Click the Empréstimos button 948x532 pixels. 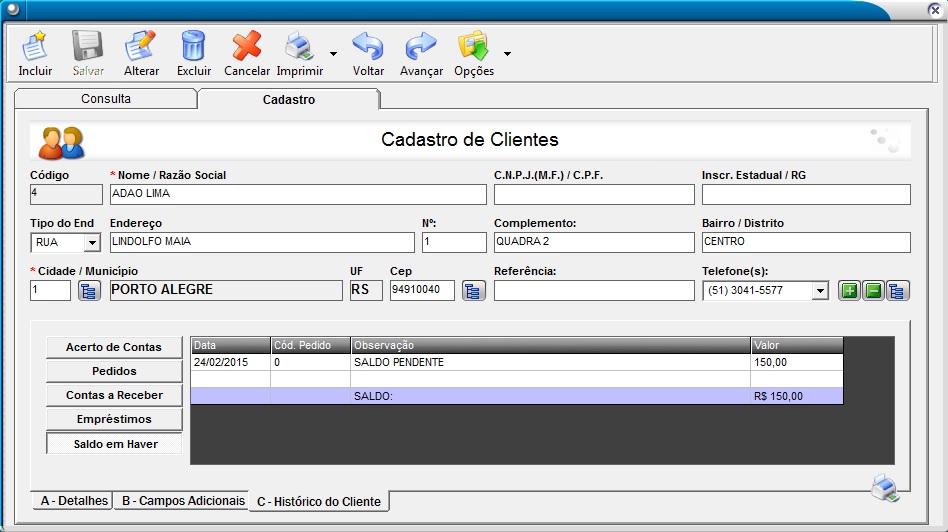(x=114, y=419)
